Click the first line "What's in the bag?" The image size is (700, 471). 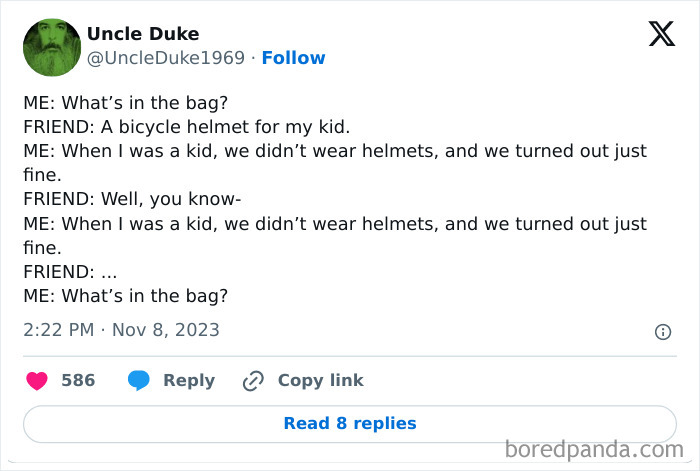pos(126,103)
